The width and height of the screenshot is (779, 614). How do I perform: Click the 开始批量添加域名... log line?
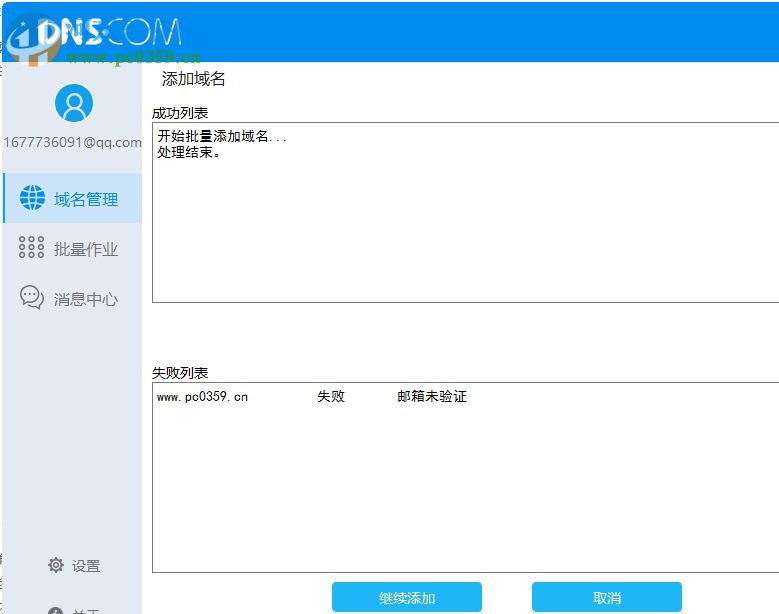coord(222,136)
